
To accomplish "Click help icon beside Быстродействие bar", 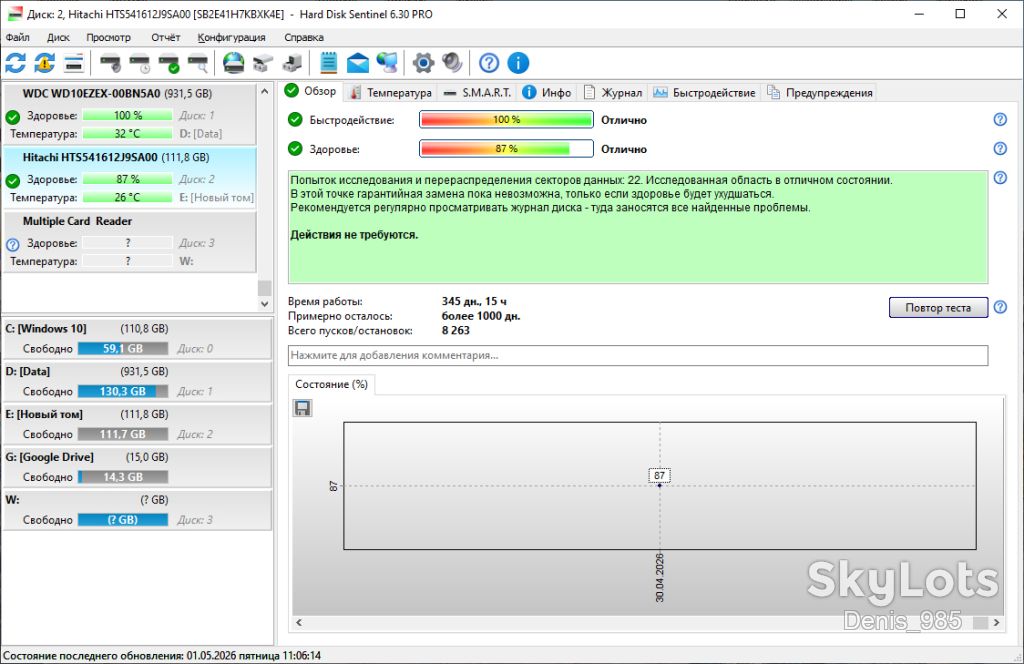I will (x=1000, y=119).
